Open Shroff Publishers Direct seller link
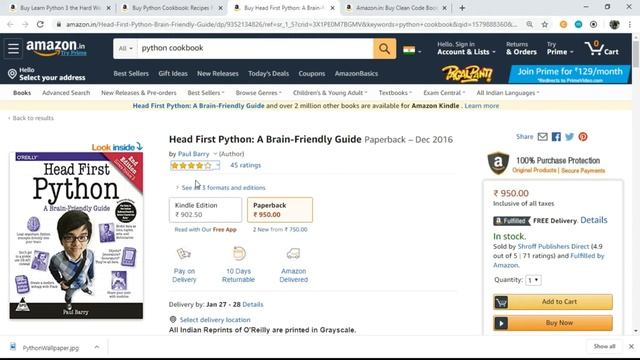The image size is (640, 360). 553,247
